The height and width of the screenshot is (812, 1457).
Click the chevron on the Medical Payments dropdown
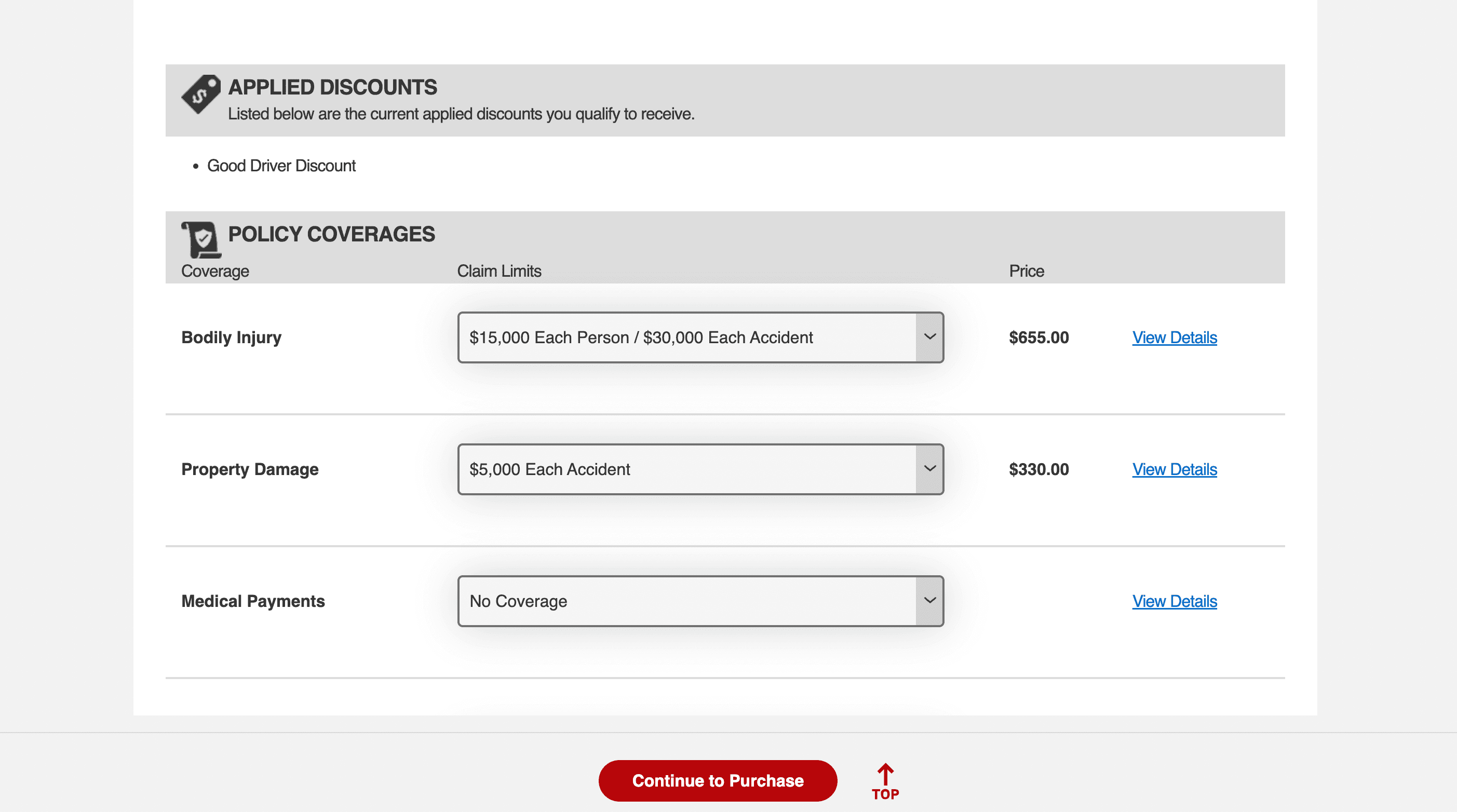(929, 601)
